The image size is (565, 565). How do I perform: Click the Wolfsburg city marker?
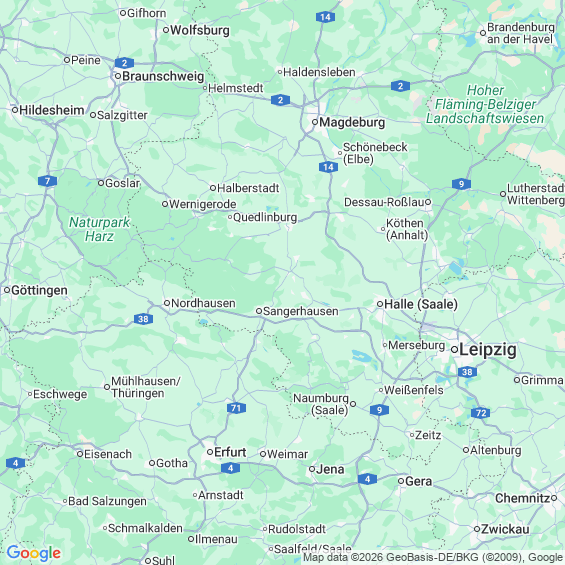[166, 30]
